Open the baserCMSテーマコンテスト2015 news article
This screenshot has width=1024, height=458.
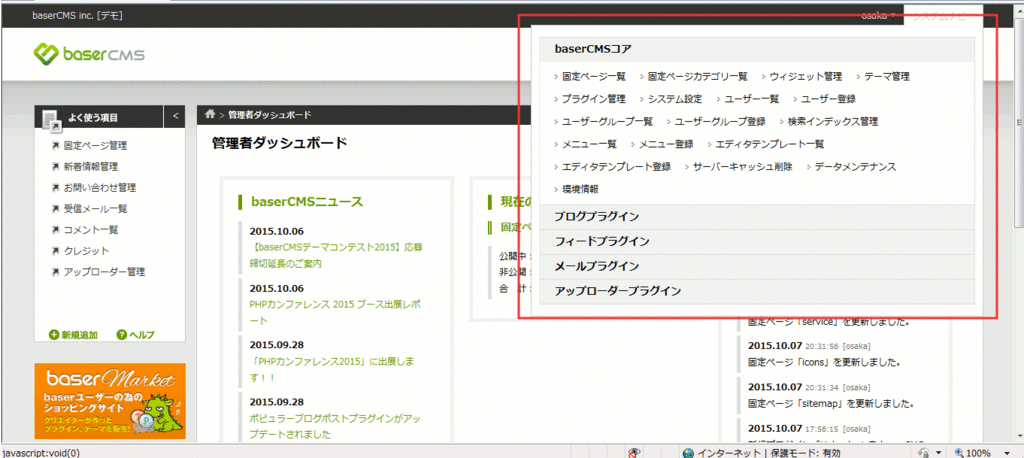click(336, 255)
